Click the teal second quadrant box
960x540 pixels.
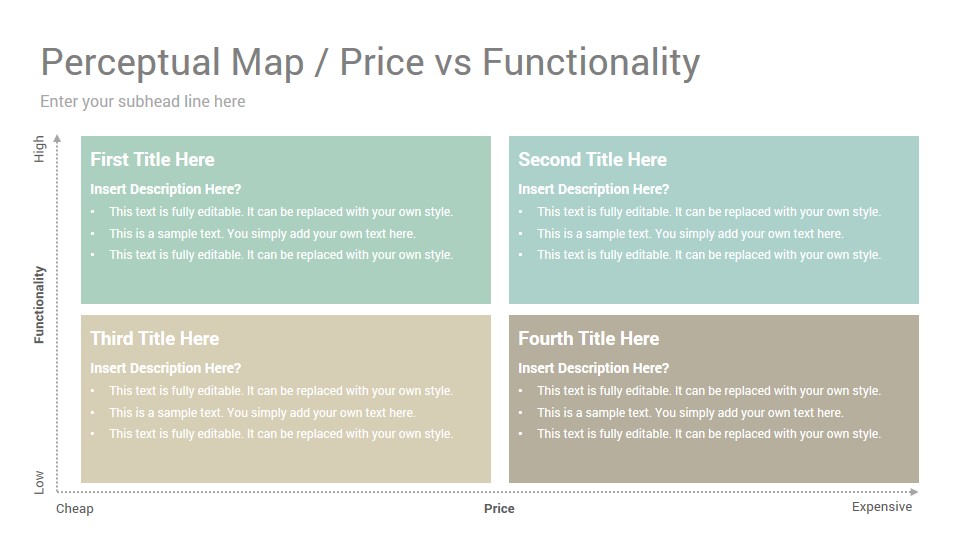(x=714, y=220)
